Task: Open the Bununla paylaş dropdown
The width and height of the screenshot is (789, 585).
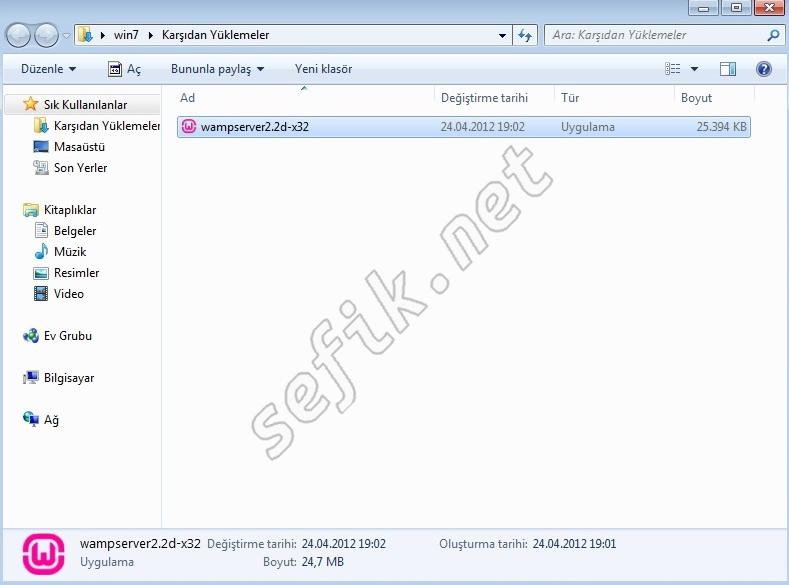Action: (x=217, y=69)
